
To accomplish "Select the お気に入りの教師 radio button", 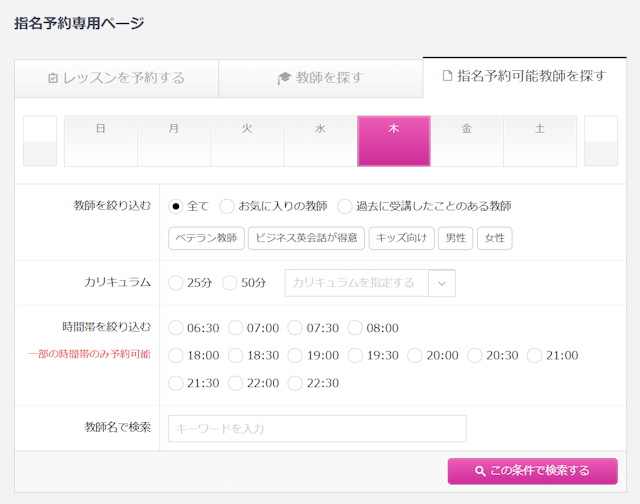I will pos(227,206).
